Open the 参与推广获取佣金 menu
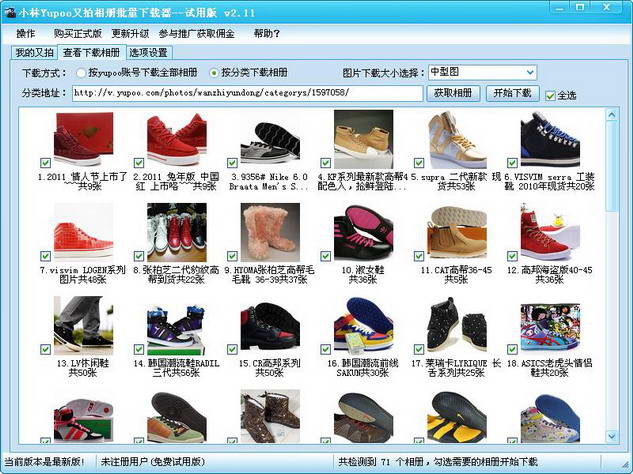 click(196, 34)
